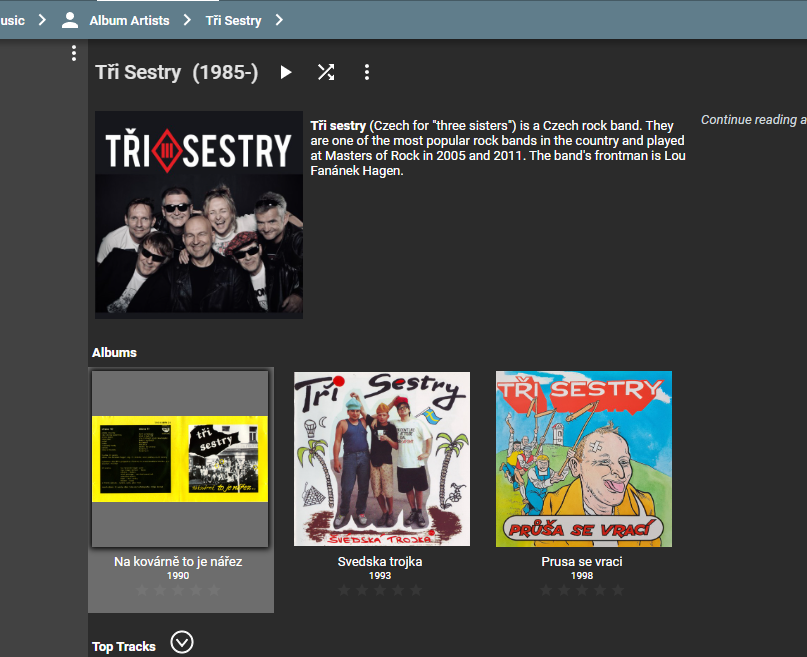Image resolution: width=807 pixels, height=657 pixels.
Task: Expand the Top Tracks section
Action: click(182, 642)
